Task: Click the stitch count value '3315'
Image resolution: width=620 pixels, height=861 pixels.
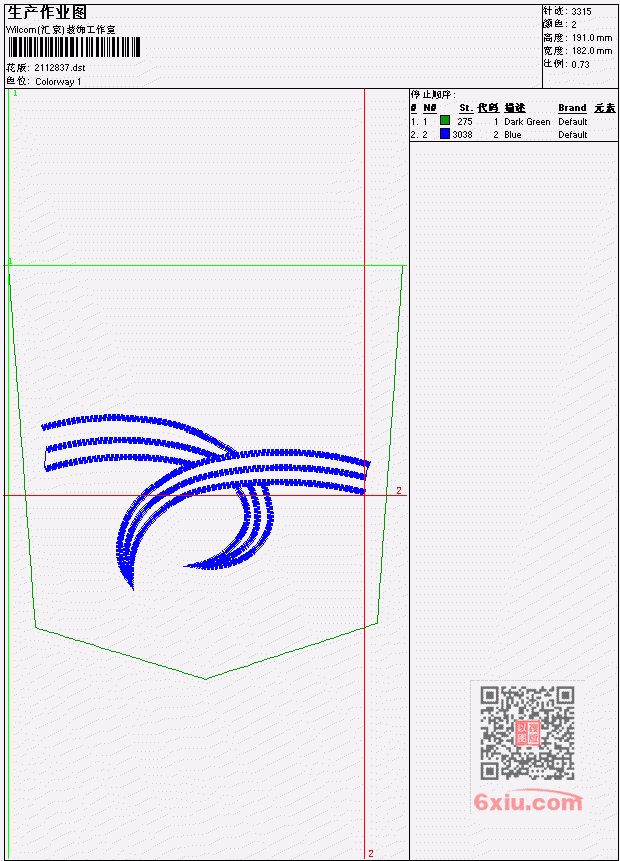Action: click(582, 12)
